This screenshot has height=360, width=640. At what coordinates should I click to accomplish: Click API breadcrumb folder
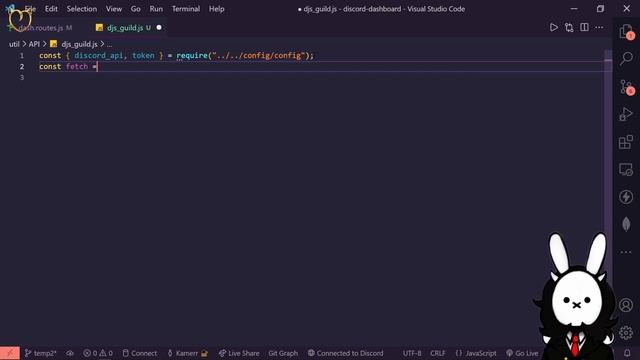[34, 44]
